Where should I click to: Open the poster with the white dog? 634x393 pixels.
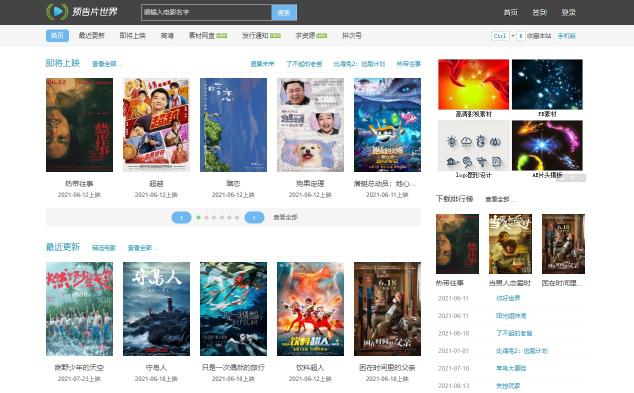310,125
